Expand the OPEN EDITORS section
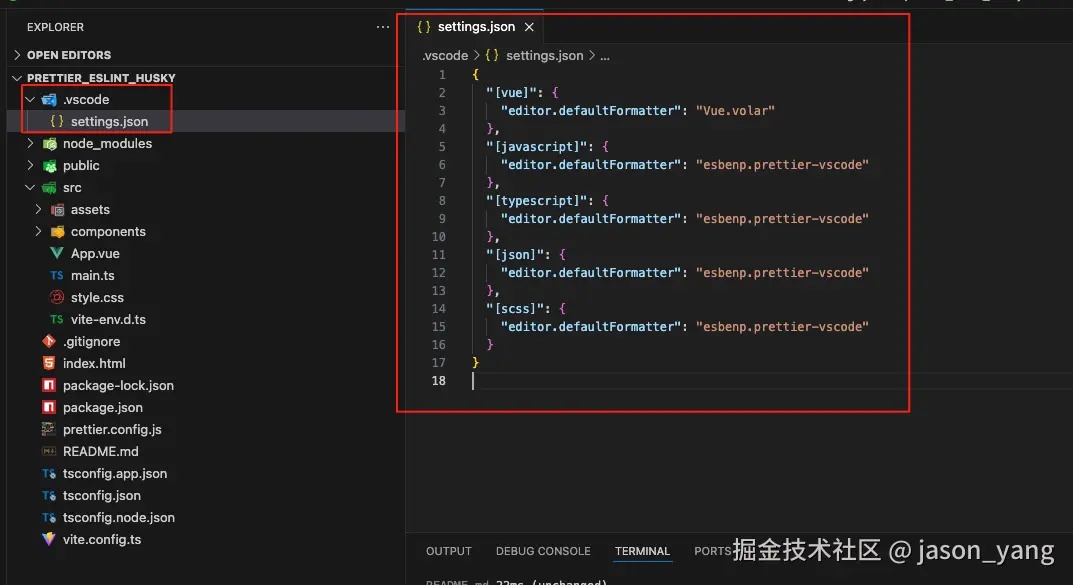This screenshot has height=585, width=1073. [x=17, y=55]
